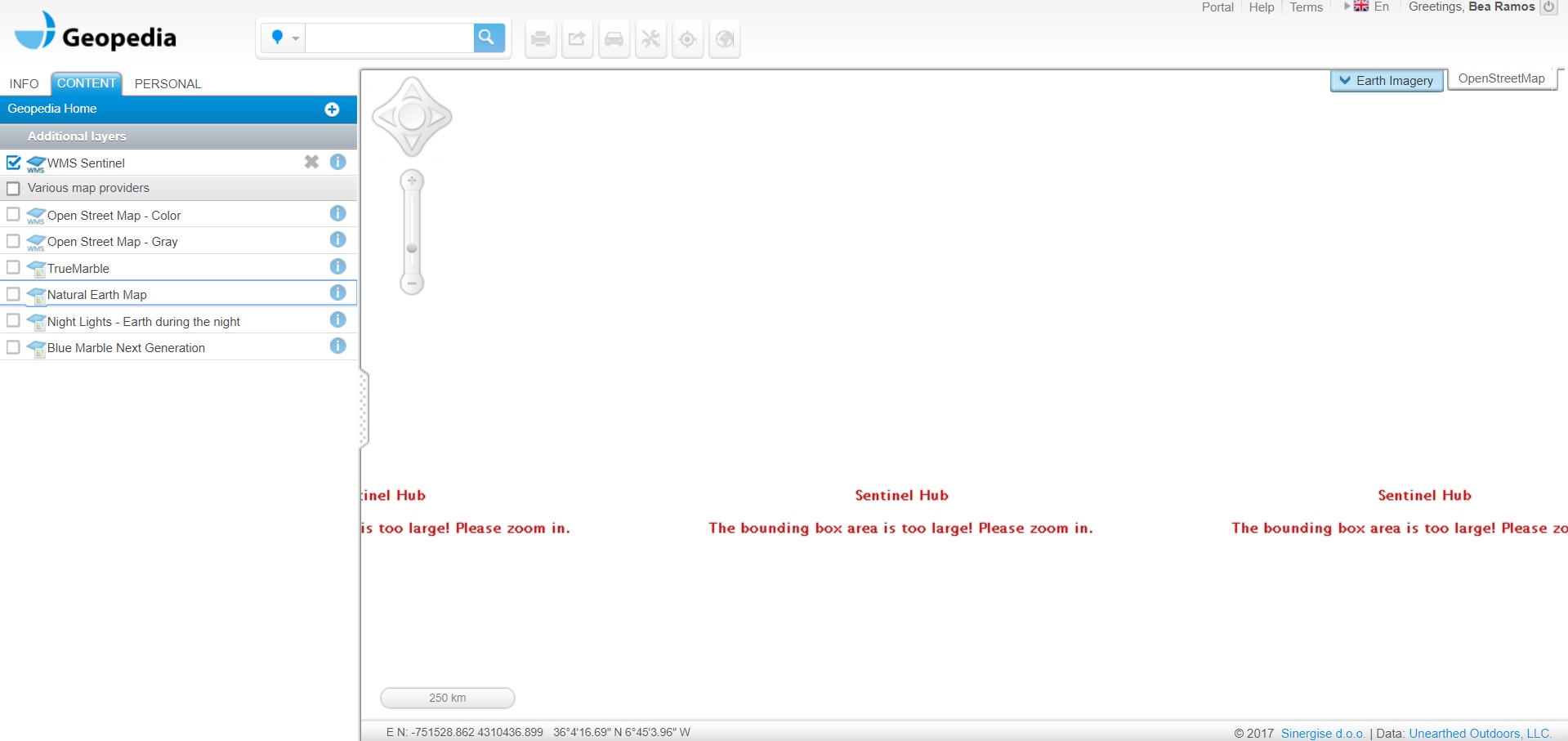Click the center button of pan control
This screenshot has height=741, width=1568.
tap(412, 117)
